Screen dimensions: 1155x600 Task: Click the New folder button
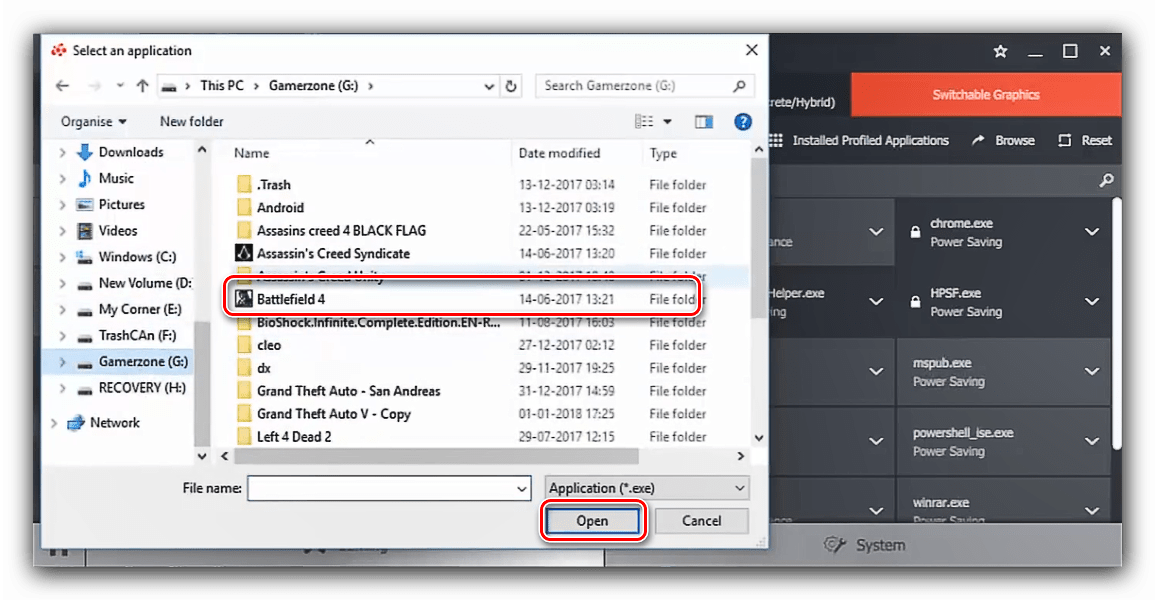(x=191, y=122)
